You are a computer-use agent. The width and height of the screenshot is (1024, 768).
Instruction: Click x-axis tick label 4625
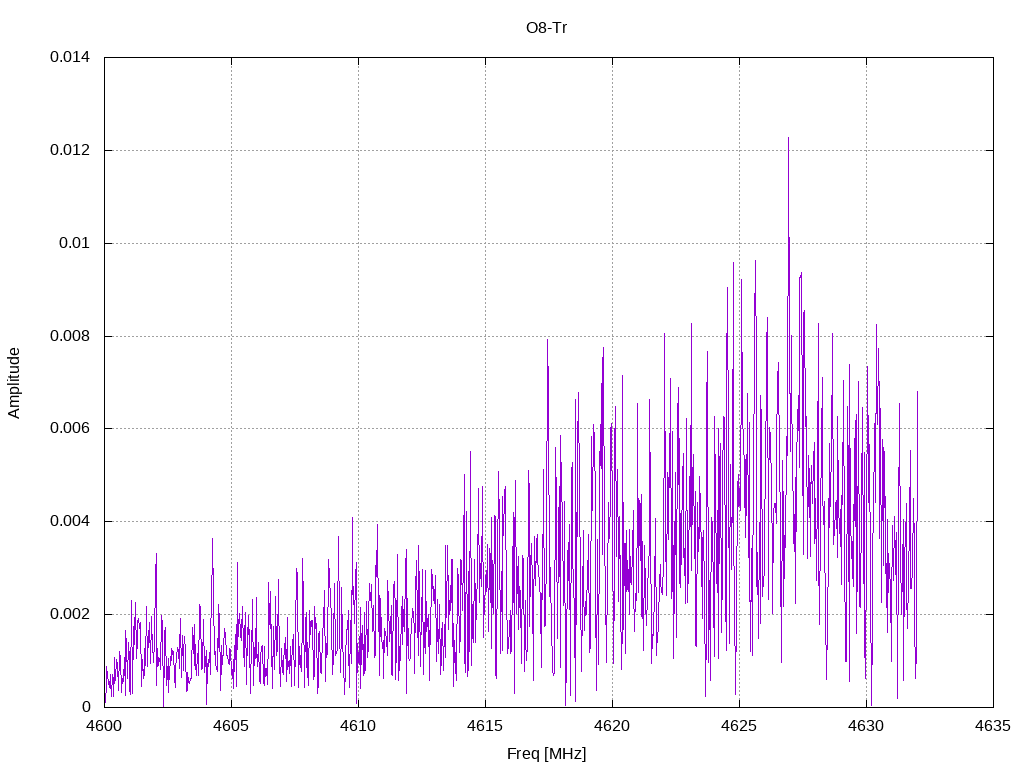pos(739,726)
